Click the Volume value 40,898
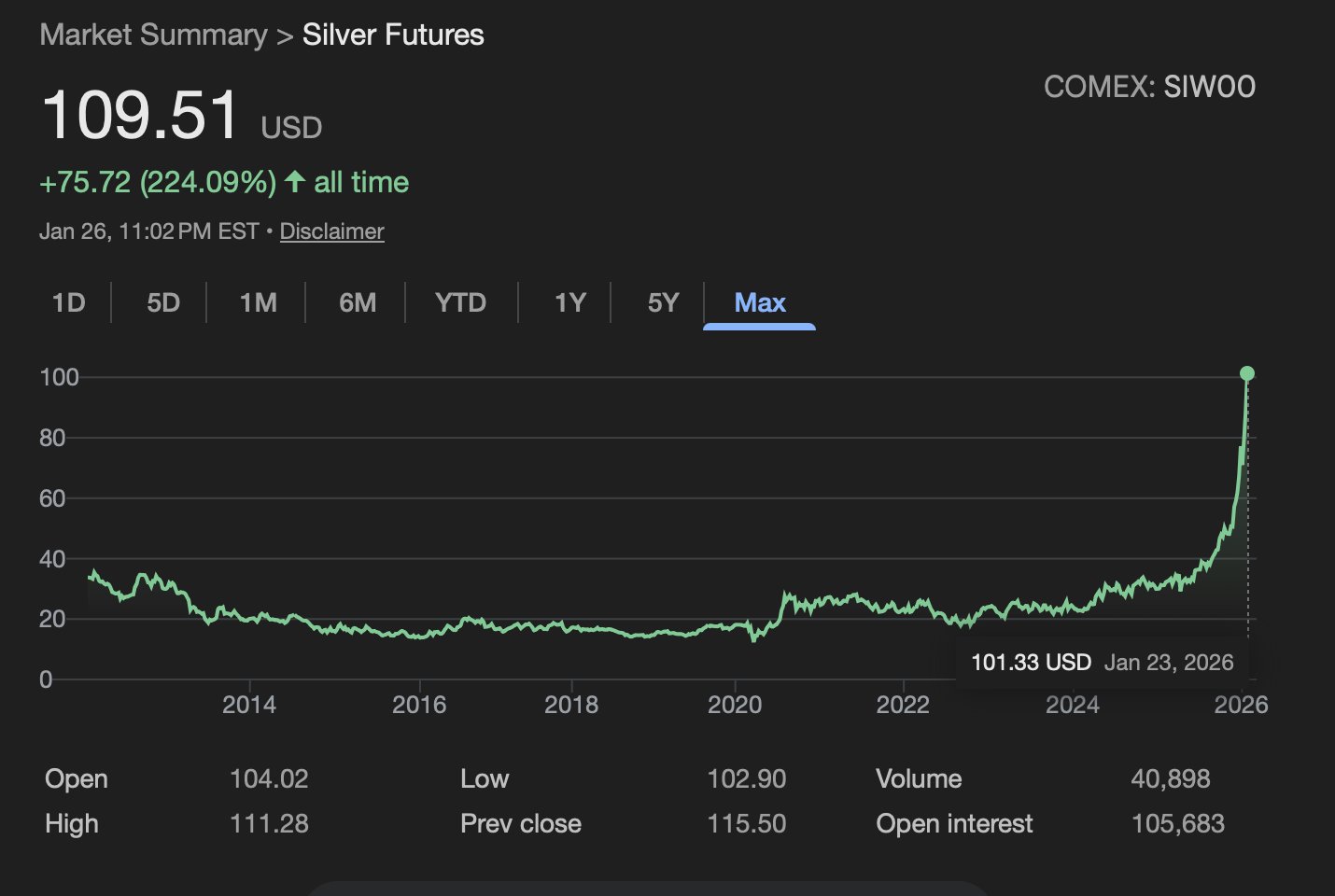The height and width of the screenshot is (896, 1335). [1170, 779]
